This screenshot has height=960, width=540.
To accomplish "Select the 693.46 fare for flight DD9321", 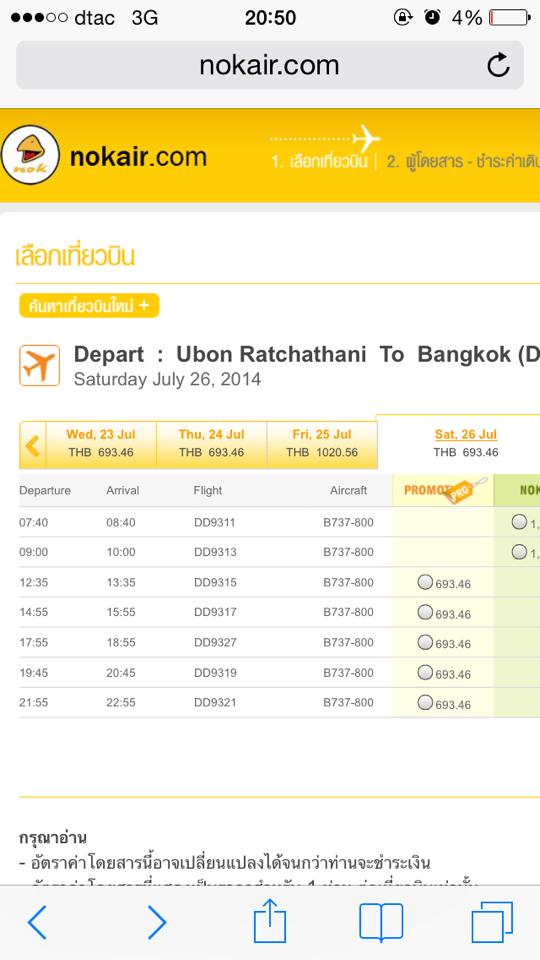I will pyautogui.click(x=425, y=702).
